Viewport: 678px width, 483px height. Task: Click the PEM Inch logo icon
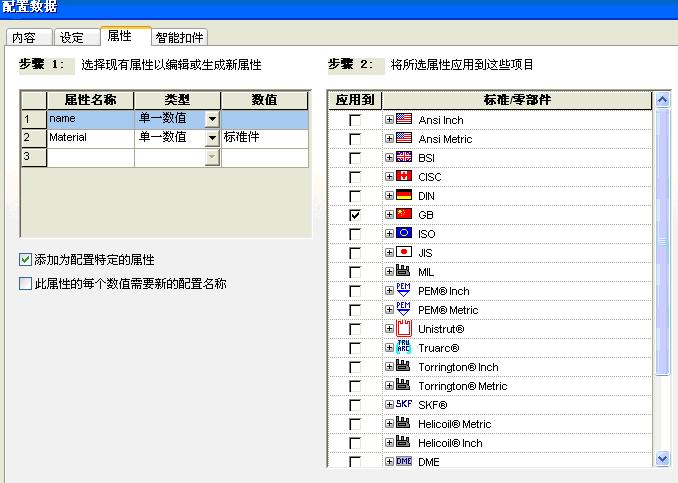pos(403,290)
